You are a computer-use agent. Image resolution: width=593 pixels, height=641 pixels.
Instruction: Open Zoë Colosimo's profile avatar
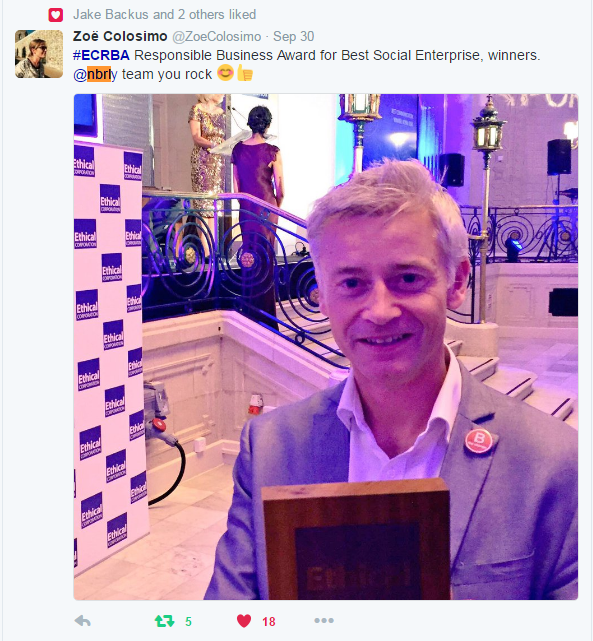39,54
